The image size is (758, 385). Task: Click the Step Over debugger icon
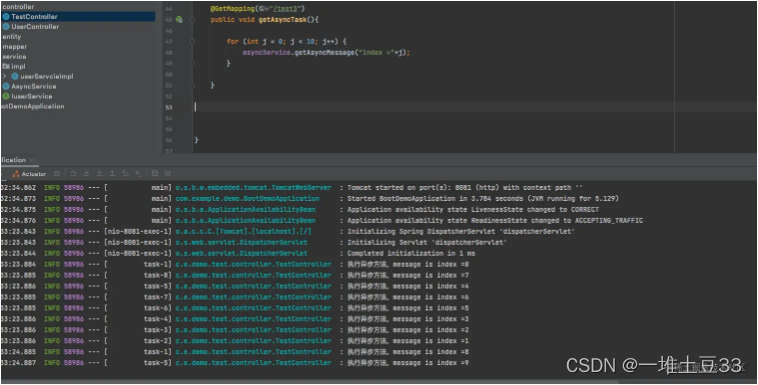pyautogui.click(x=73, y=173)
